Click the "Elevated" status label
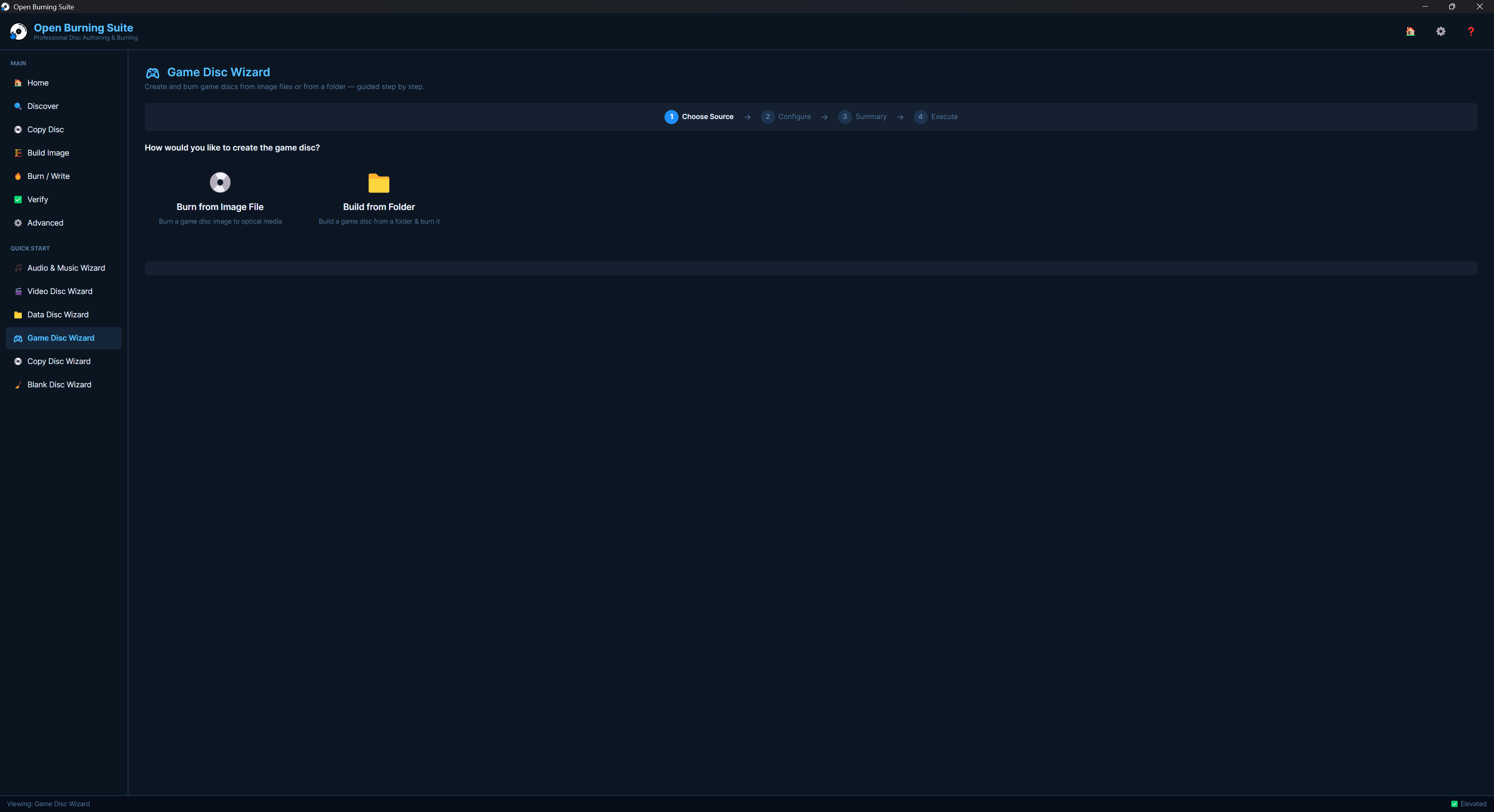This screenshot has width=1494, height=812. tap(1473, 804)
